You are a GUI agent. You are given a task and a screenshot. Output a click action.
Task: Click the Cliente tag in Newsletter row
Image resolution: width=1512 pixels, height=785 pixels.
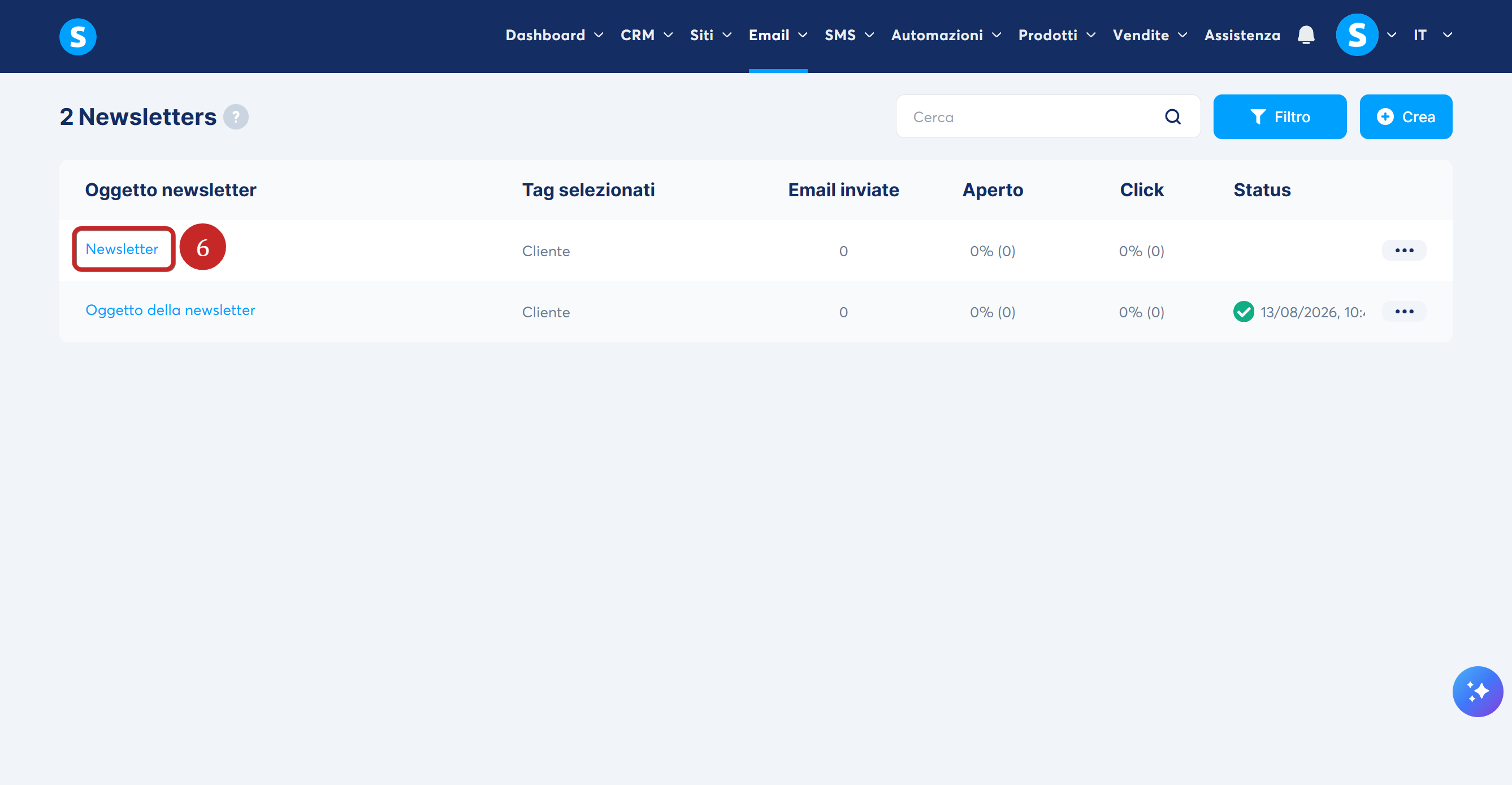point(546,251)
